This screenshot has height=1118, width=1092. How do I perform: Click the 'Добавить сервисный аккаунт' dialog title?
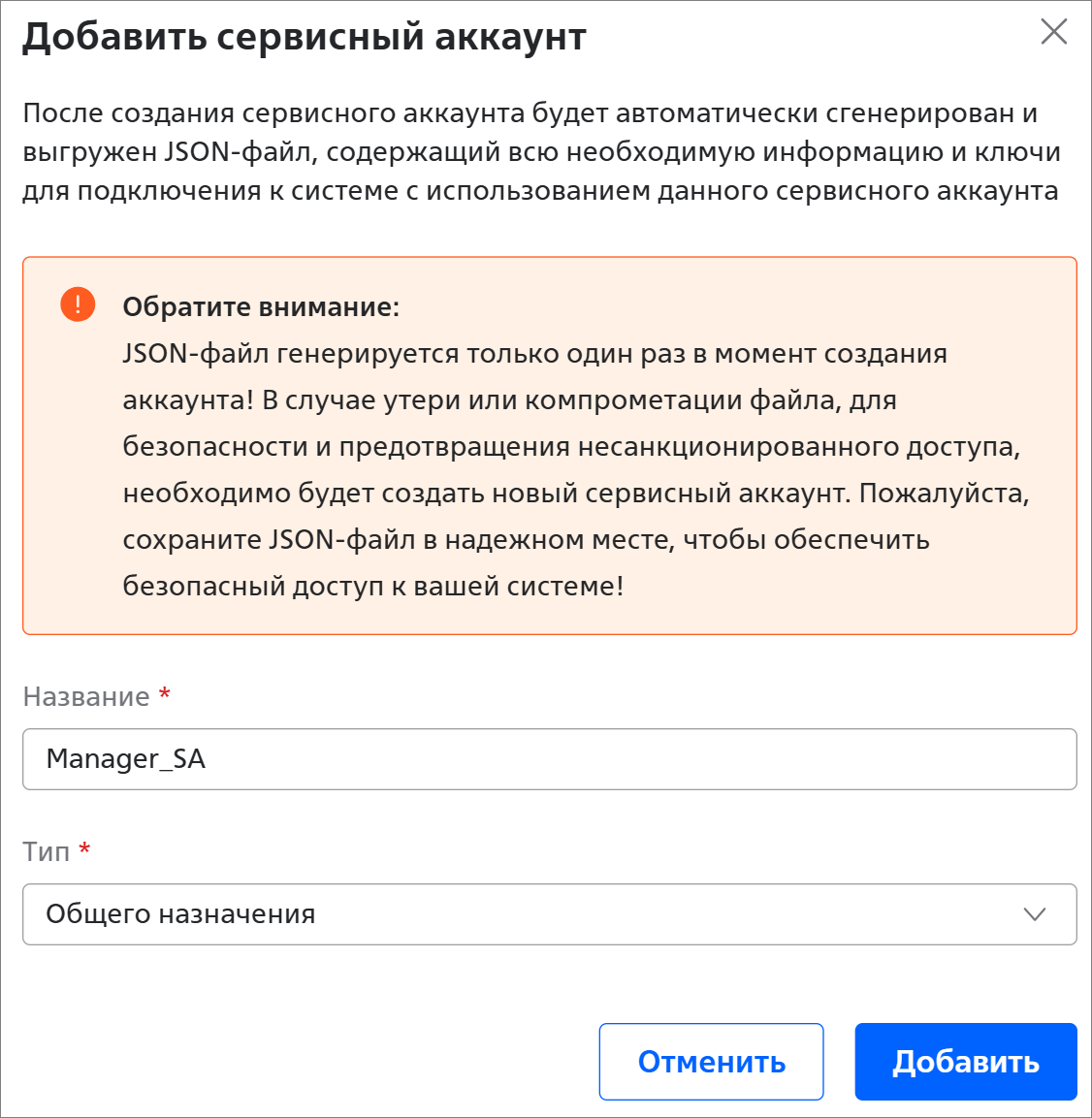[305, 37]
